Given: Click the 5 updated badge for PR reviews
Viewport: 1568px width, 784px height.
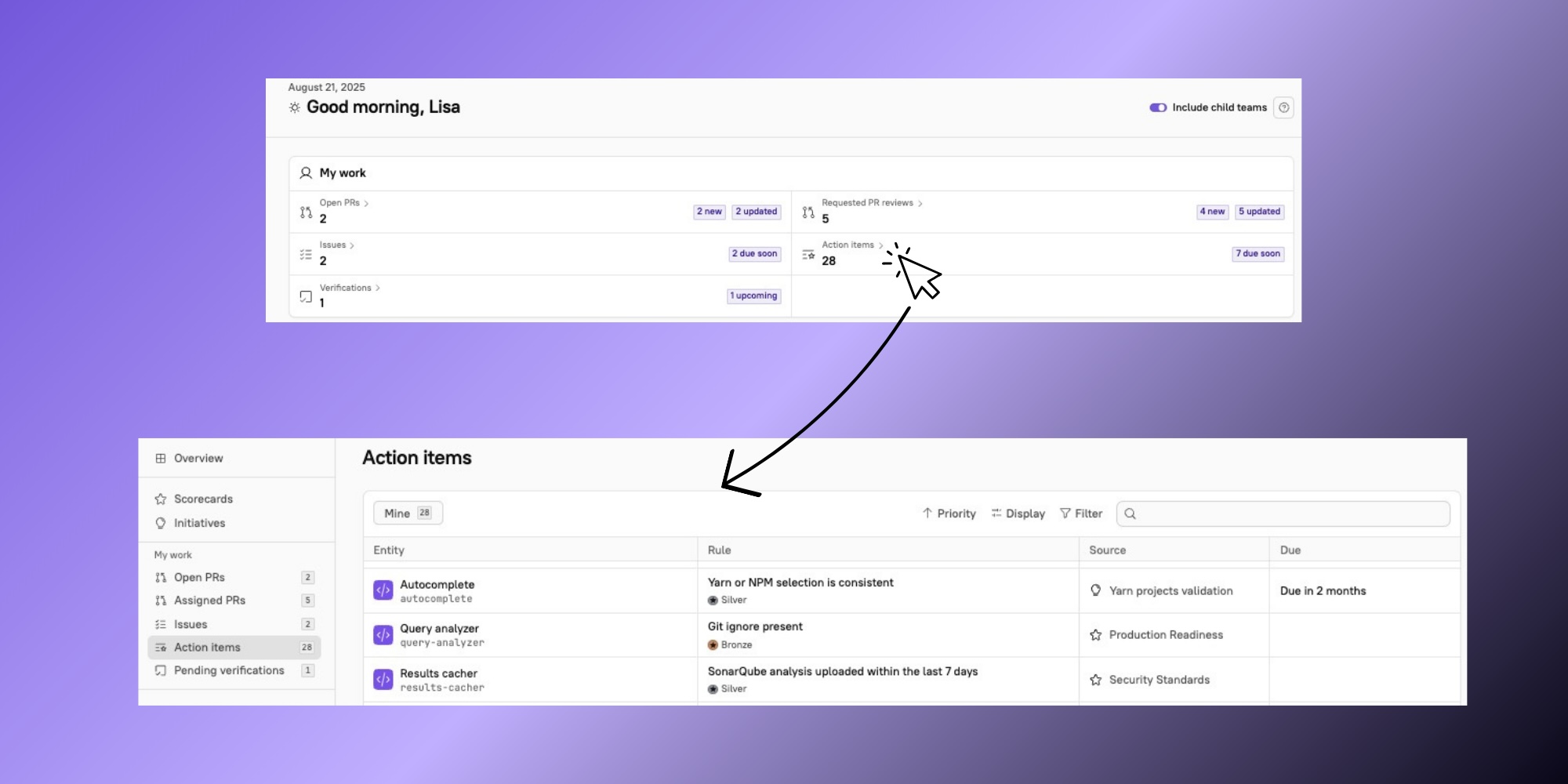Looking at the screenshot, I should point(1260,212).
